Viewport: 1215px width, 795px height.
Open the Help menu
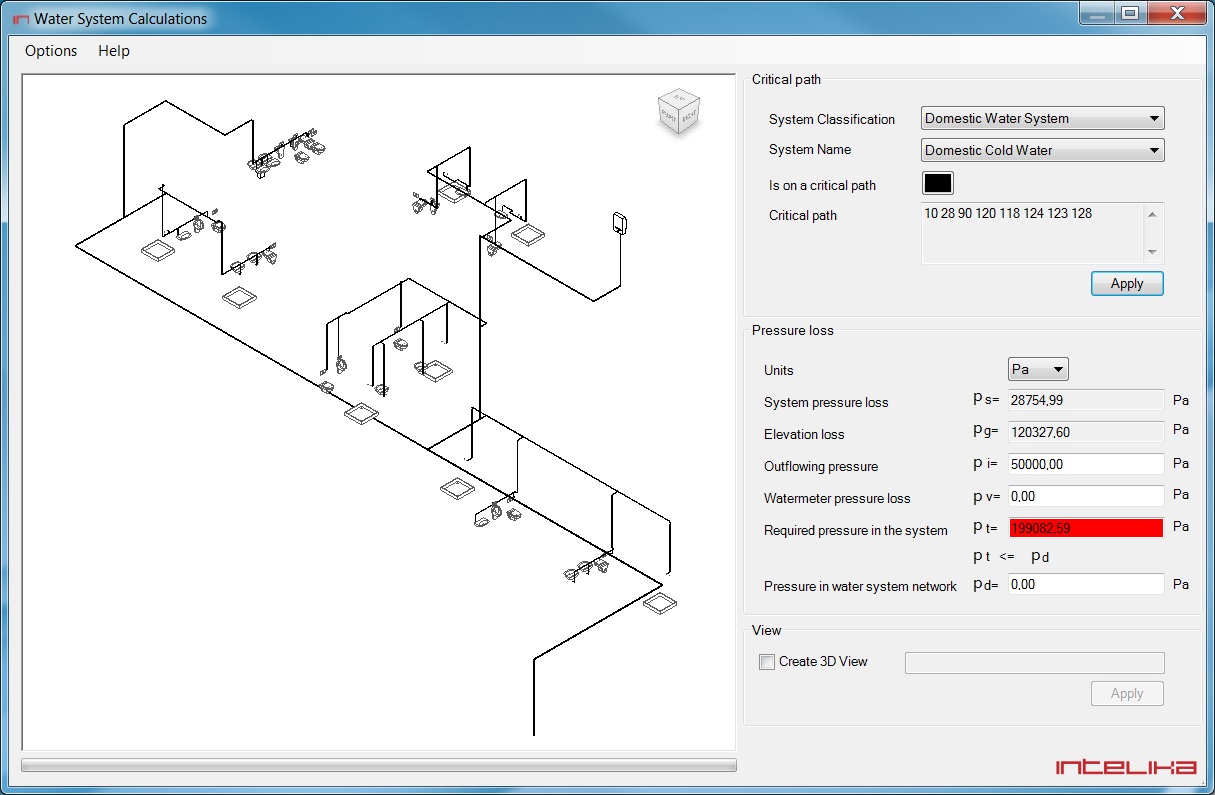[113, 51]
